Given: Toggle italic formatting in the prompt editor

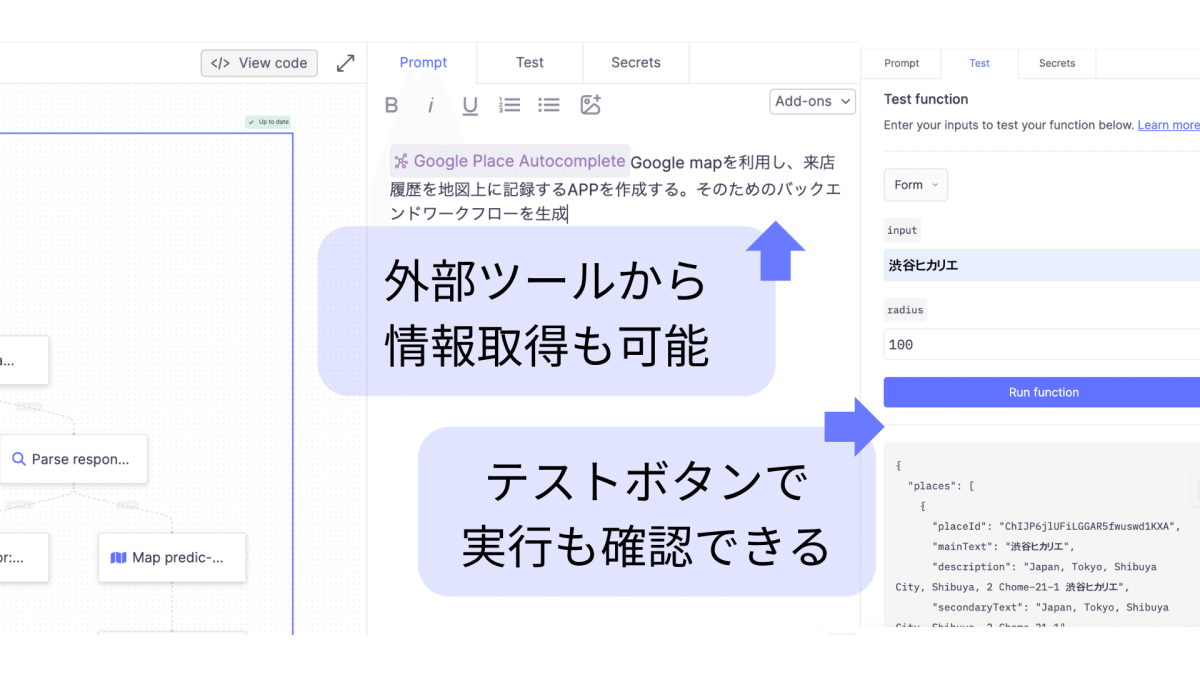Looking at the screenshot, I should pyautogui.click(x=431, y=105).
